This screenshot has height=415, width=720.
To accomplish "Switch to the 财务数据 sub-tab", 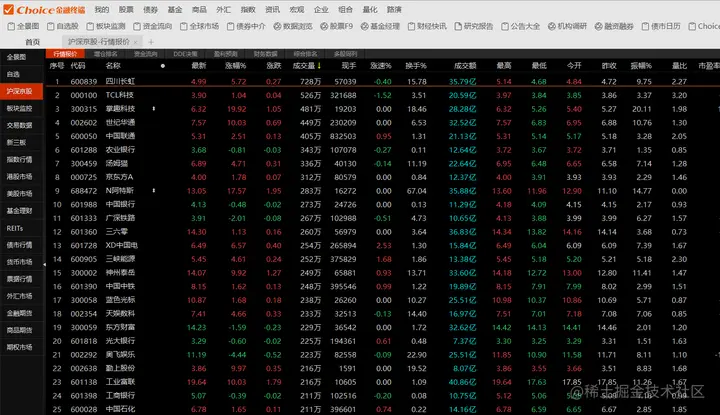I will 265,54.
